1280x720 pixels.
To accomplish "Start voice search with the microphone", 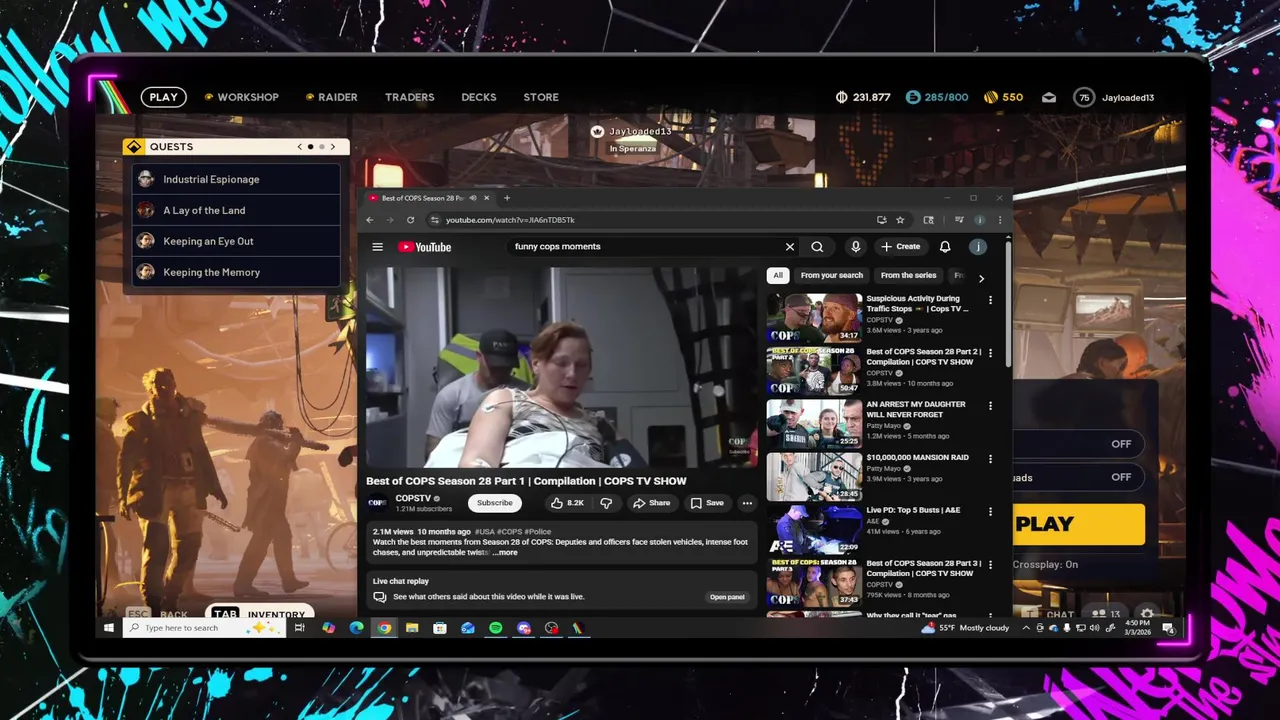I will 855,247.
